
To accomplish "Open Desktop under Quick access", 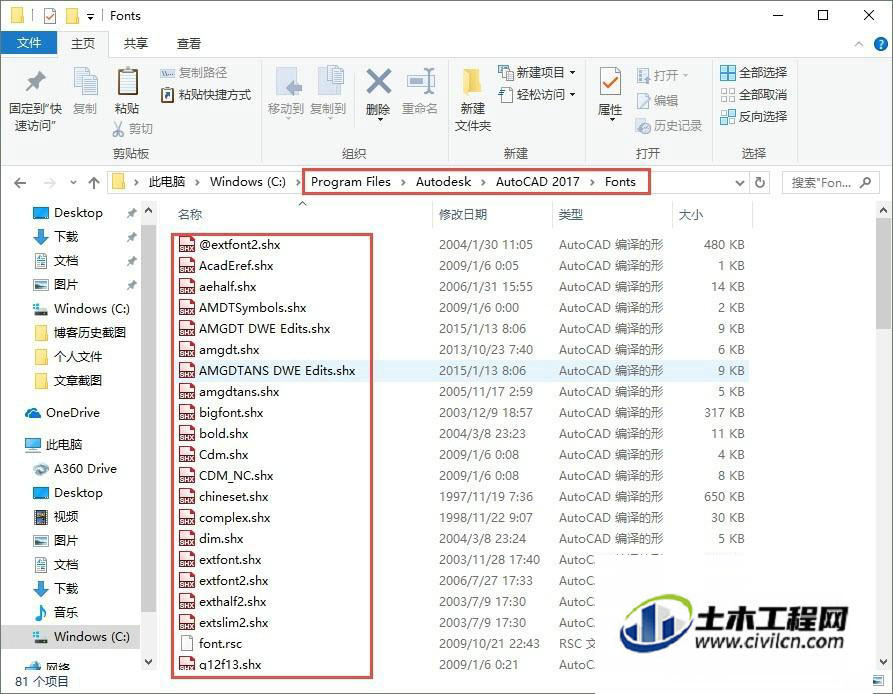I will [x=78, y=213].
